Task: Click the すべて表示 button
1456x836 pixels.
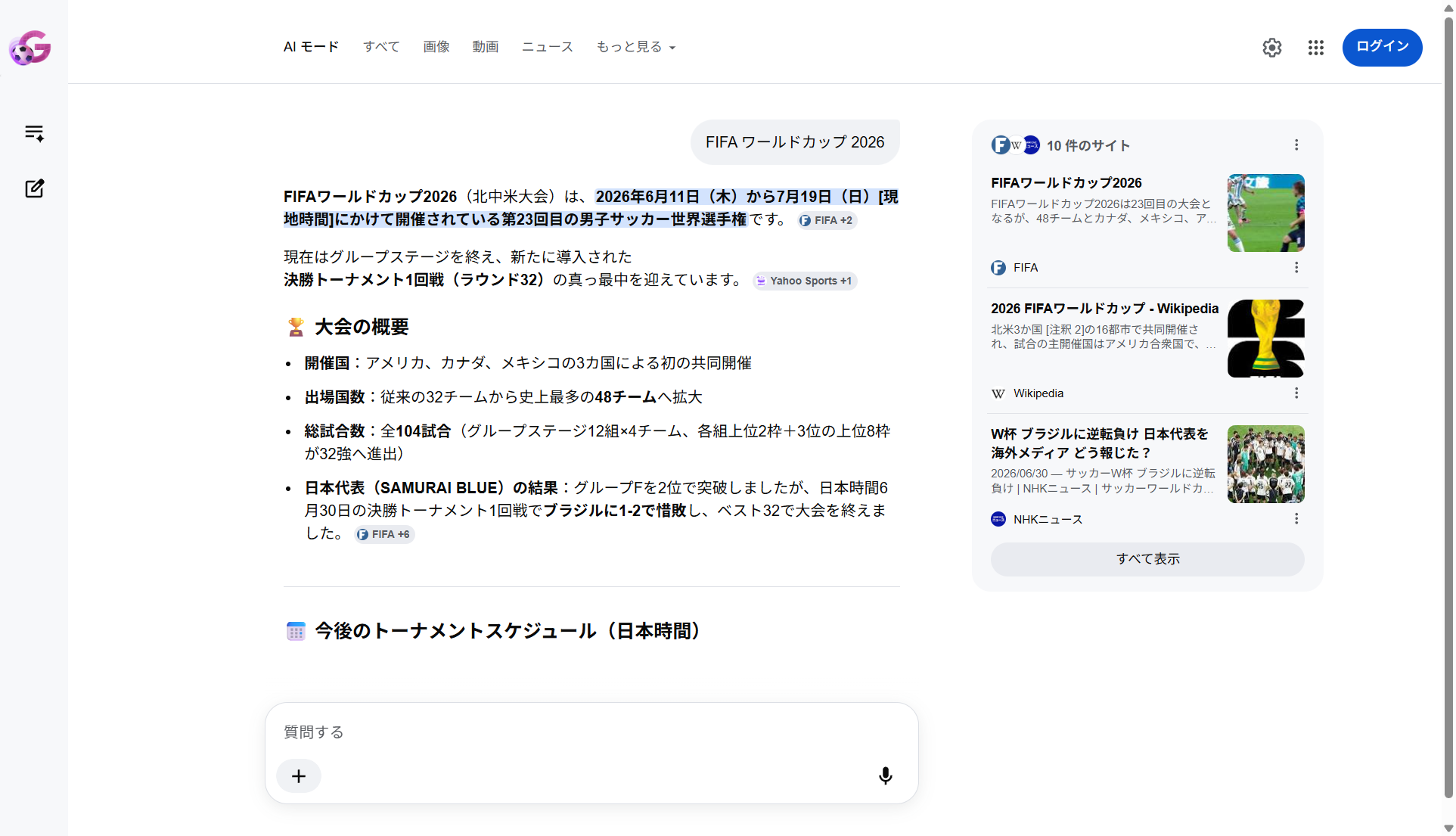Action: pos(1147,559)
